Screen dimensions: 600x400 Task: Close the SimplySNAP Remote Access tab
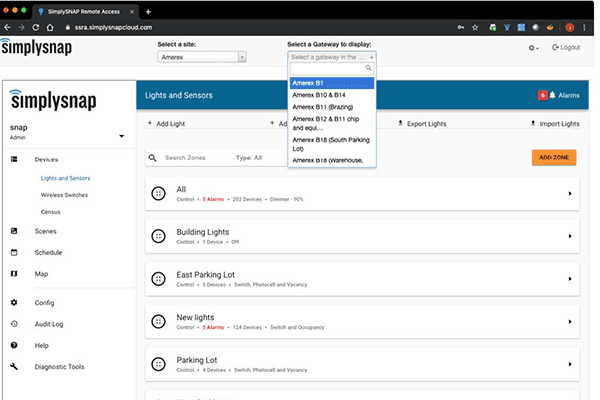point(132,12)
